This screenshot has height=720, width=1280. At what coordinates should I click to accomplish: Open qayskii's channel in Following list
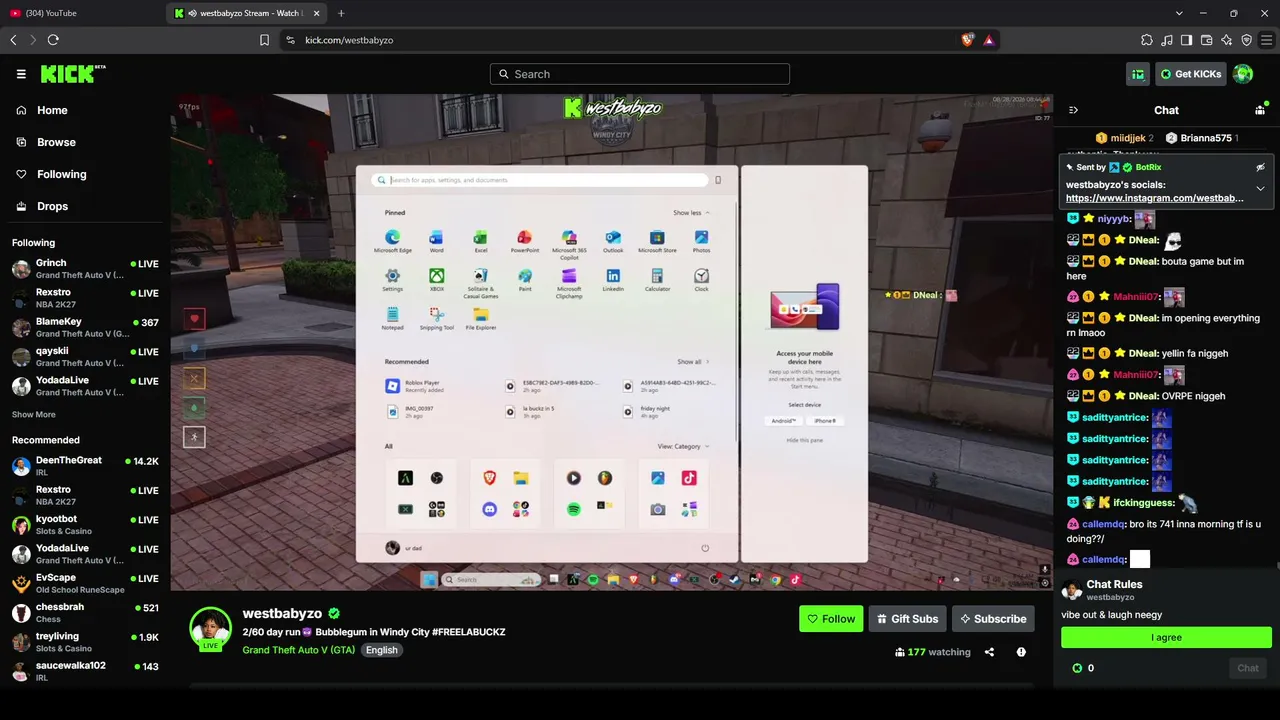[85, 357]
